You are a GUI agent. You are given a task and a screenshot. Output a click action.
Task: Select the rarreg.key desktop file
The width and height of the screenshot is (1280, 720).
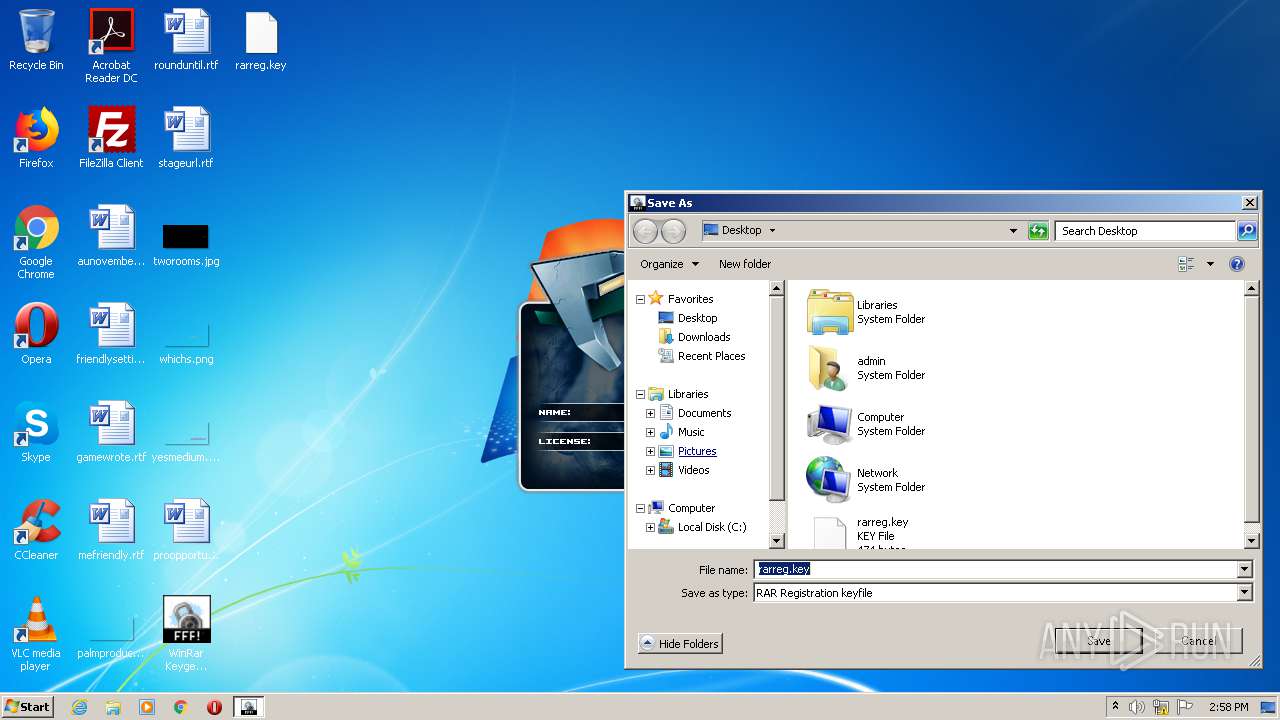point(261,42)
